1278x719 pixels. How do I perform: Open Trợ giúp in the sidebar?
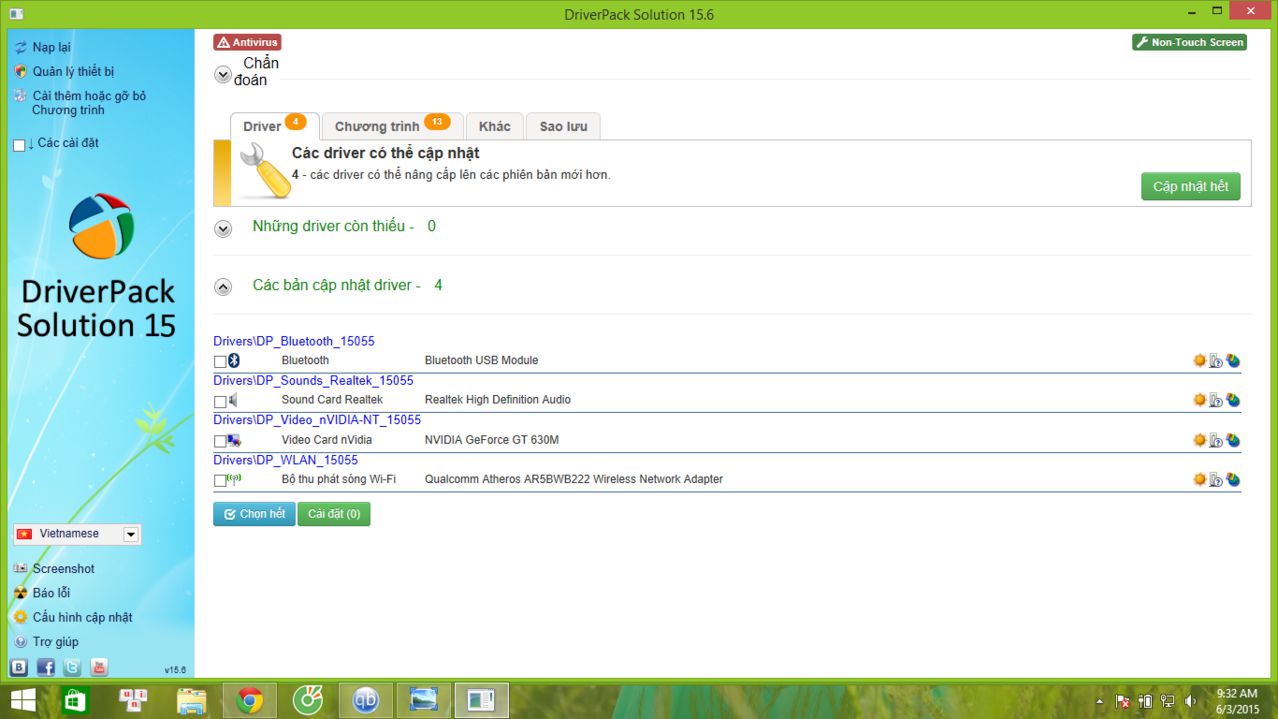pos(55,642)
